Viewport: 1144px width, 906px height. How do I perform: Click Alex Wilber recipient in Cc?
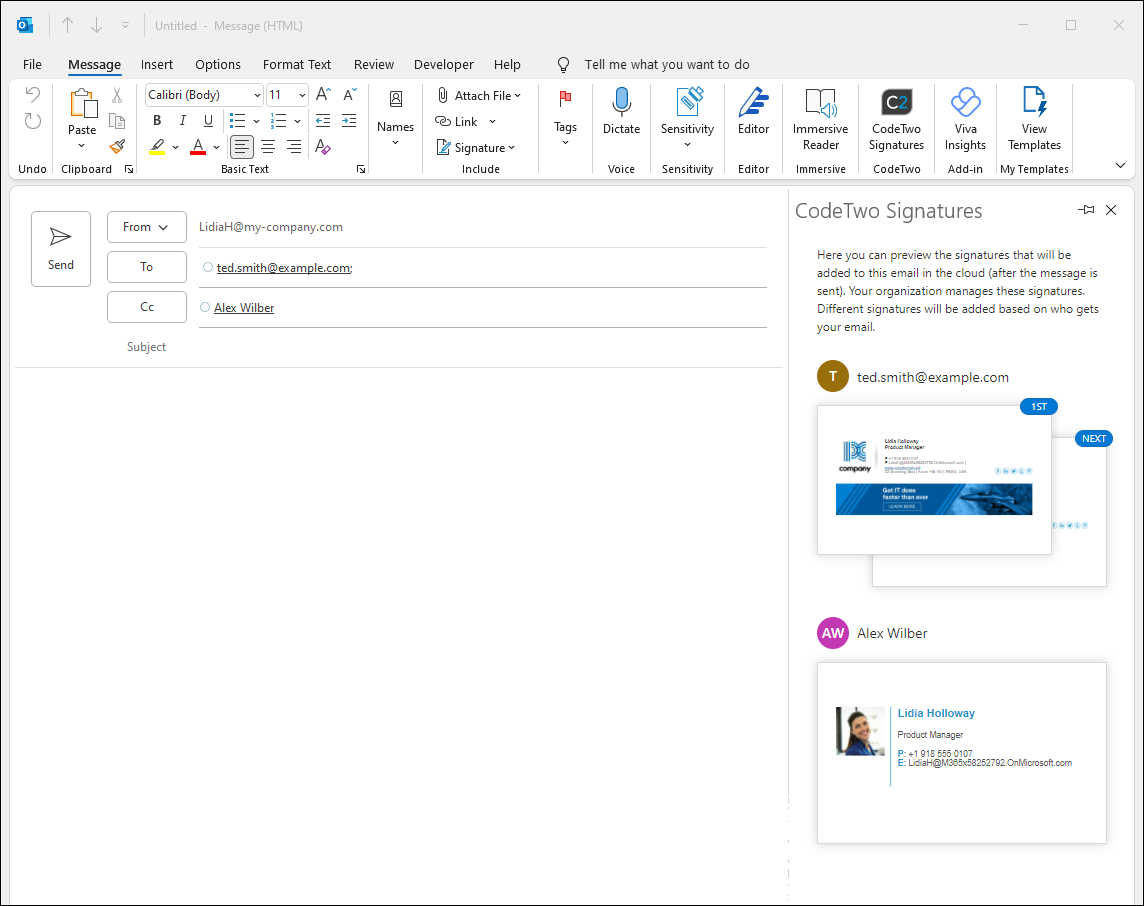tap(244, 308)
